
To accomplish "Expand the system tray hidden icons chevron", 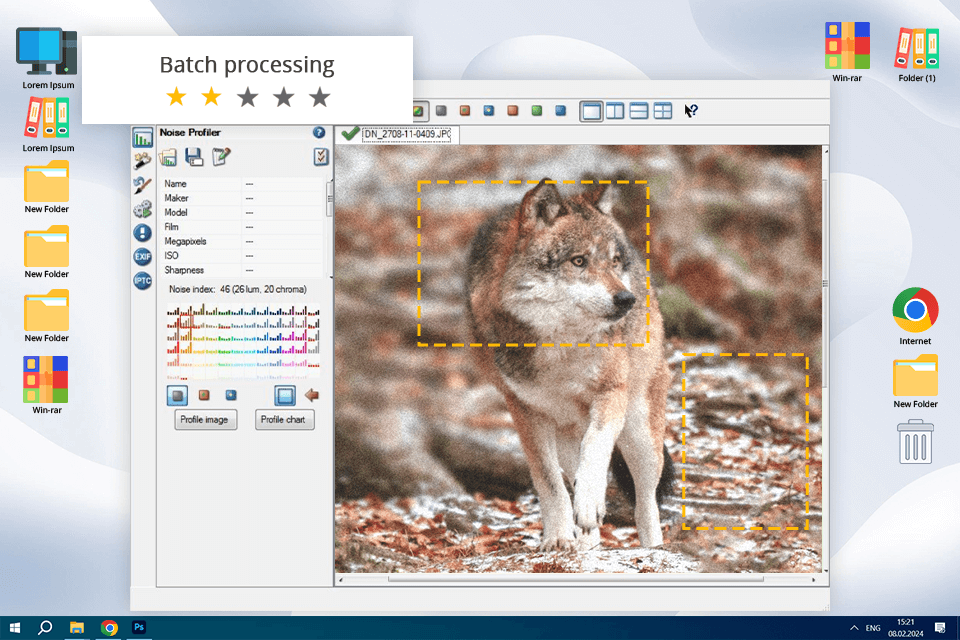I will point(854,628).
